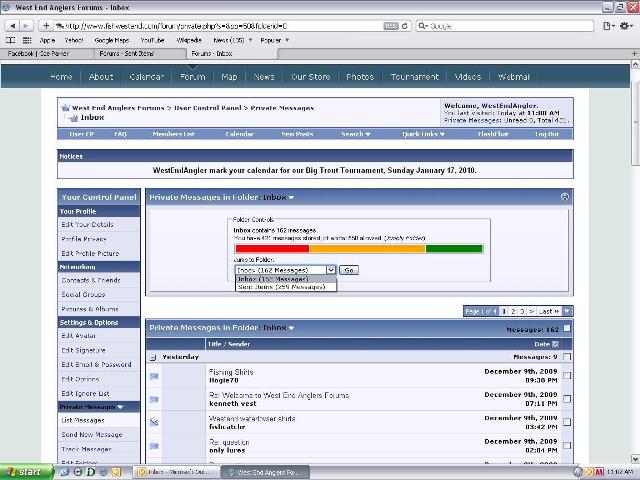This screenshot has height=480, width=640.
Task: Toggle the select-all checkbox next to Messages: 162
Action: click(x=567, y=328)
